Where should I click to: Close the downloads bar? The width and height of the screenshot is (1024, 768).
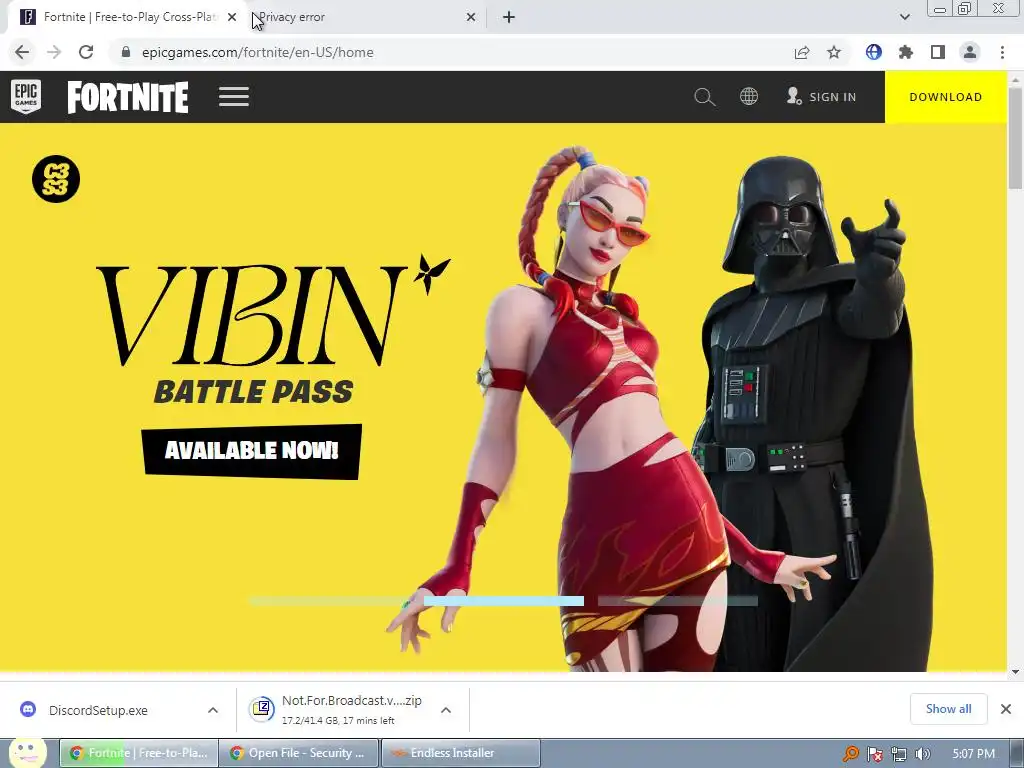click(x=1006, y=709)
